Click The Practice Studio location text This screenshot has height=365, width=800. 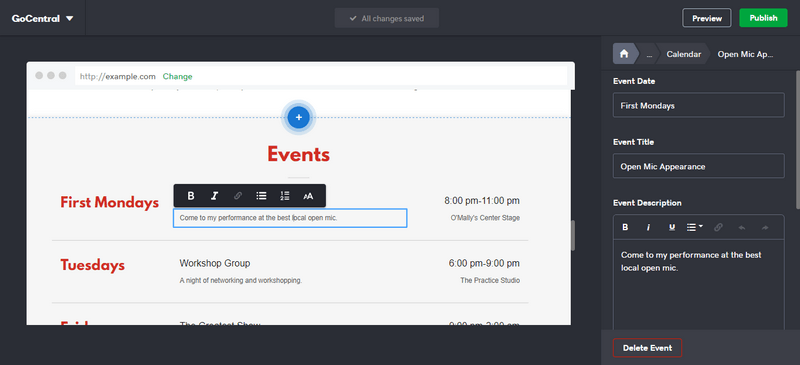[x=490, y=280]
